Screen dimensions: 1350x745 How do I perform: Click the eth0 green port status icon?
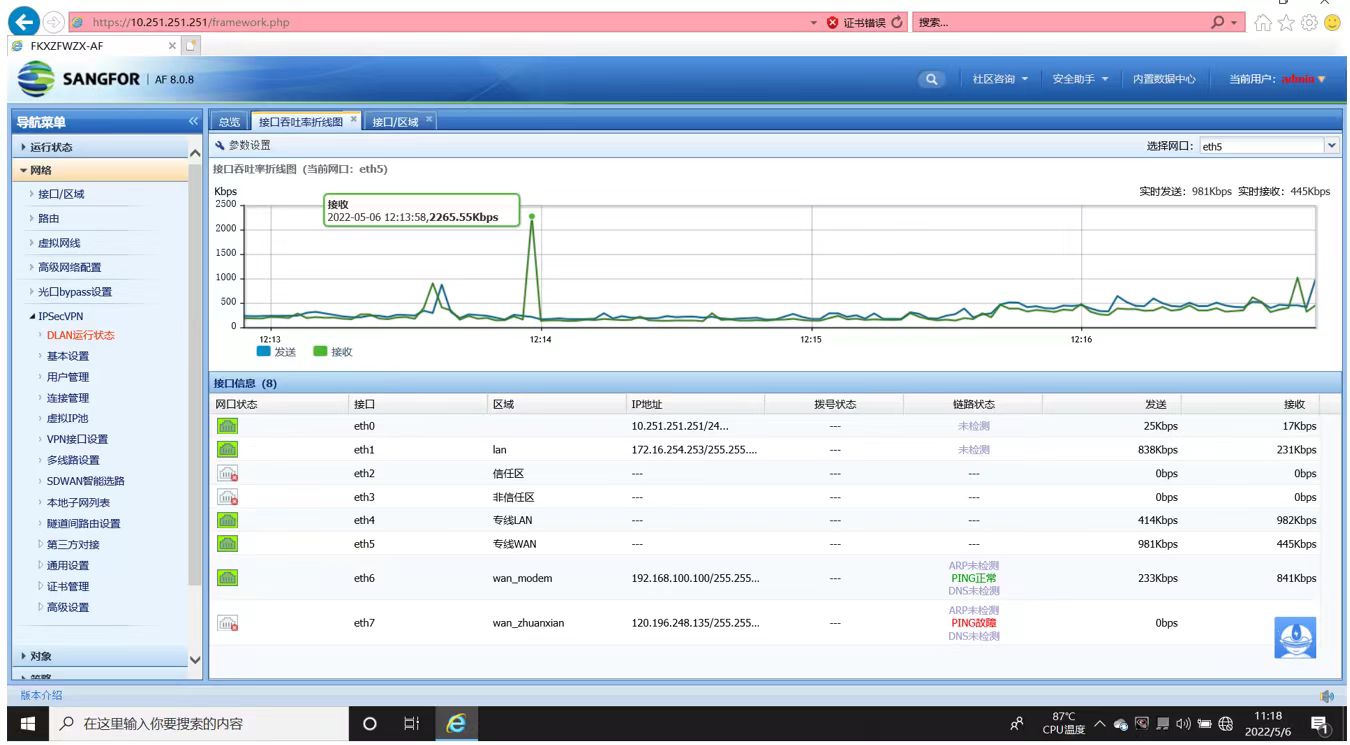pos(228,426)
